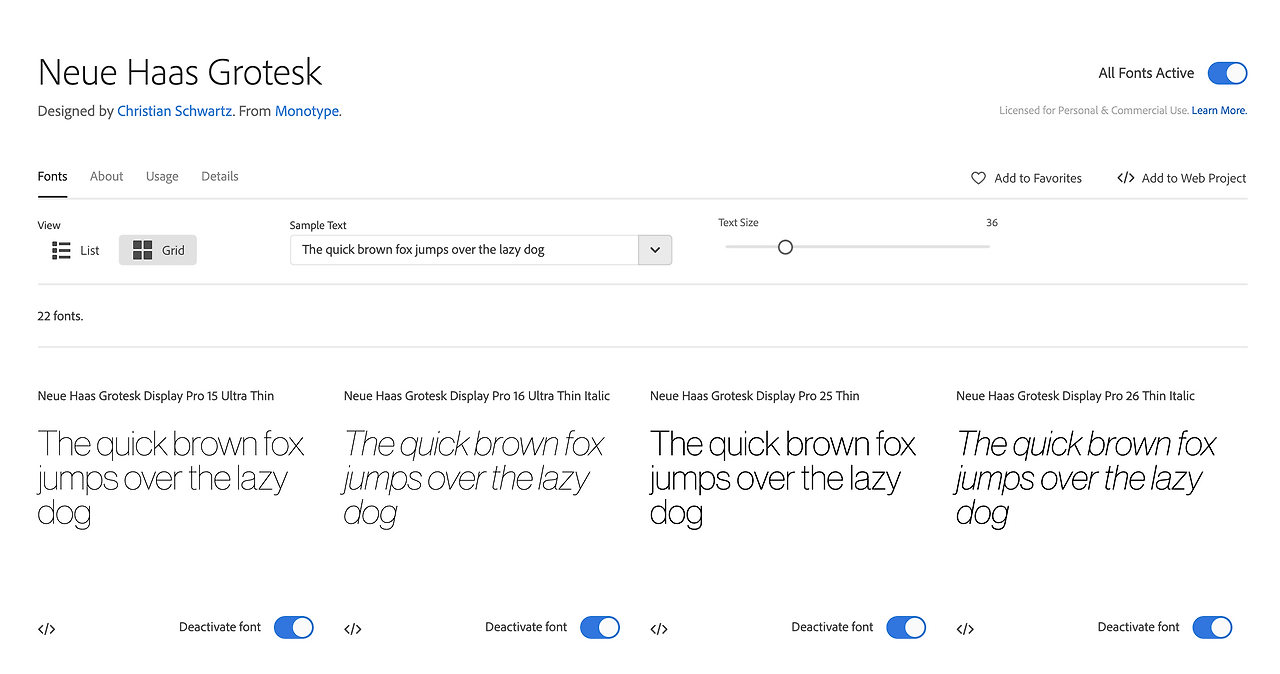1280x674 pixels.
Task: Open embed code for 26 Thin Italic font
Action: 964,629
